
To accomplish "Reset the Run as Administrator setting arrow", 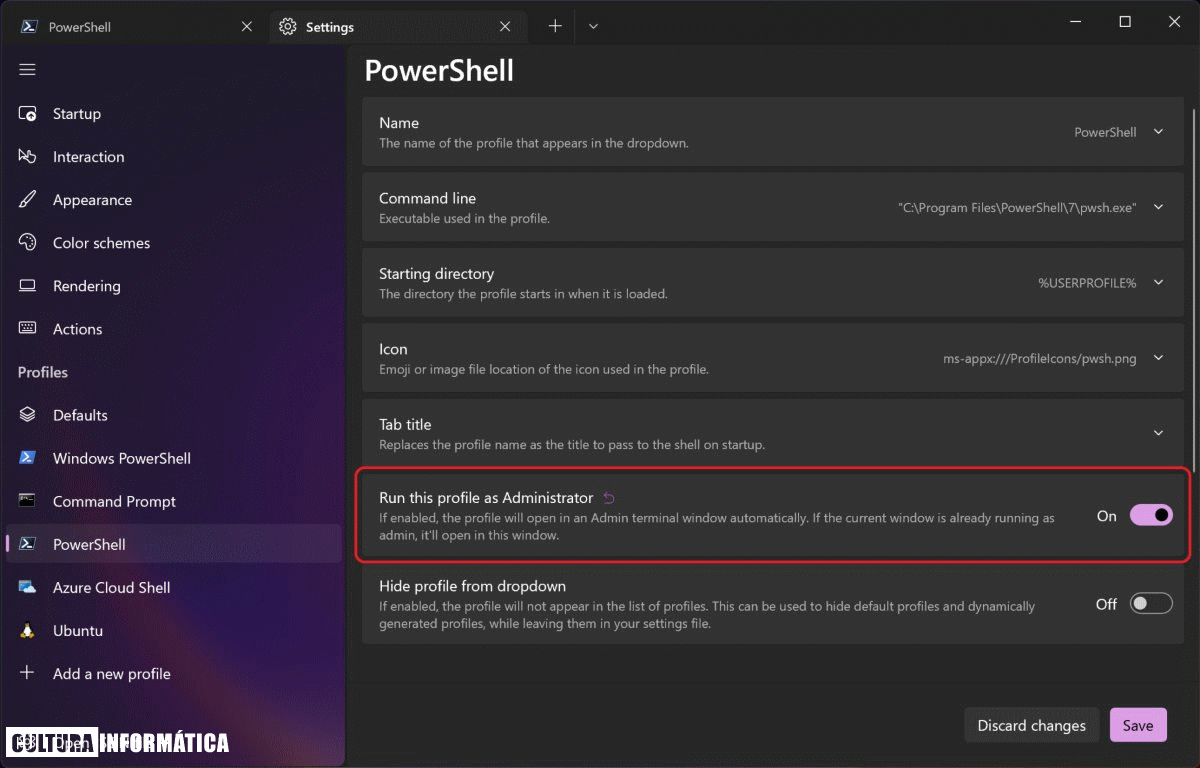I will click(x=609, y=498).
